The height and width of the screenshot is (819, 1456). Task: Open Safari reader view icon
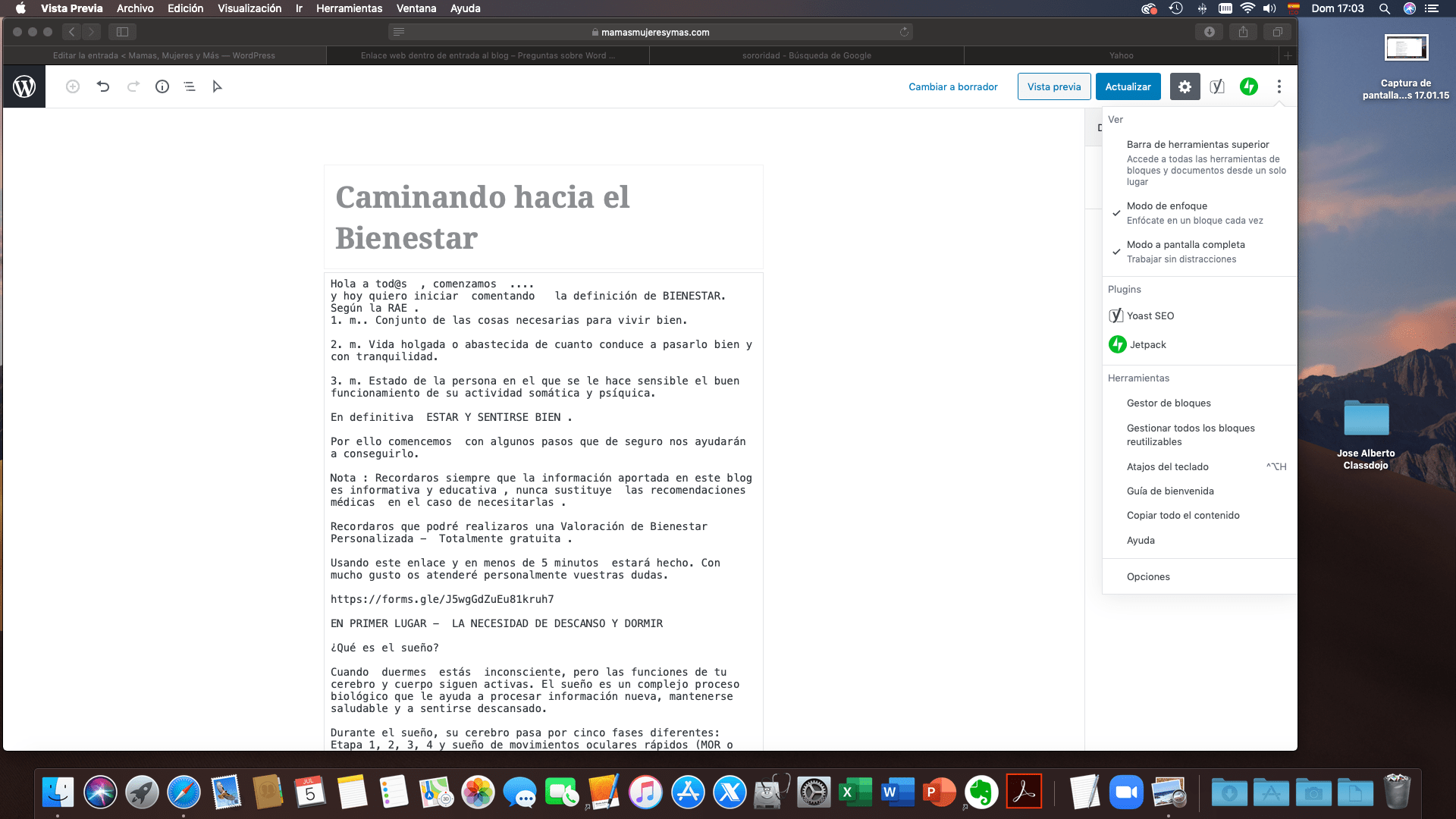click(399, 32)
